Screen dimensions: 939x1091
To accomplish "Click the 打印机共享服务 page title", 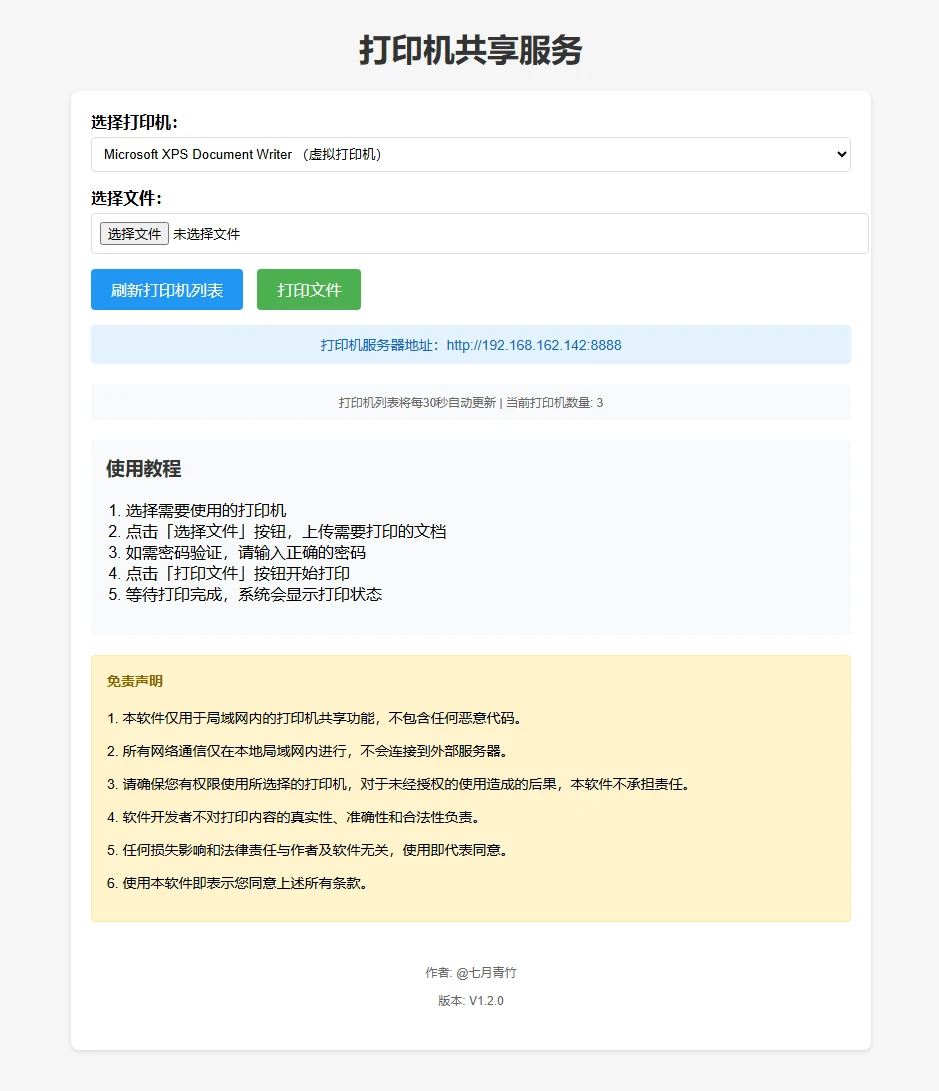I will 469,50.
